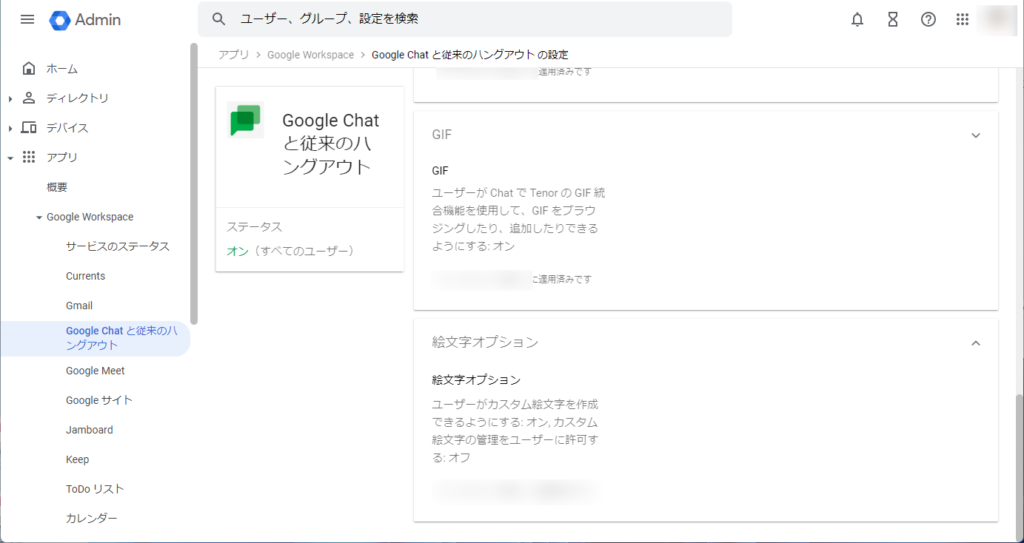Click the Google Workspace breadcrumb link
Image resolution: width=1024 pixels, height=543 pixels.
(x=310, y=55)
